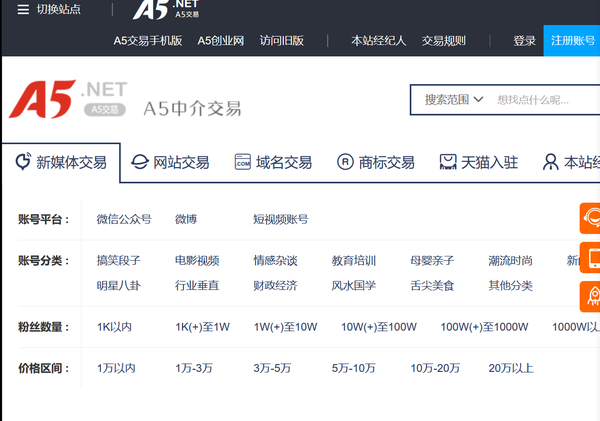This screenshot has width=600, height=421.
Task: Filter platform by 微信公众号
Action: pos(124,219)
